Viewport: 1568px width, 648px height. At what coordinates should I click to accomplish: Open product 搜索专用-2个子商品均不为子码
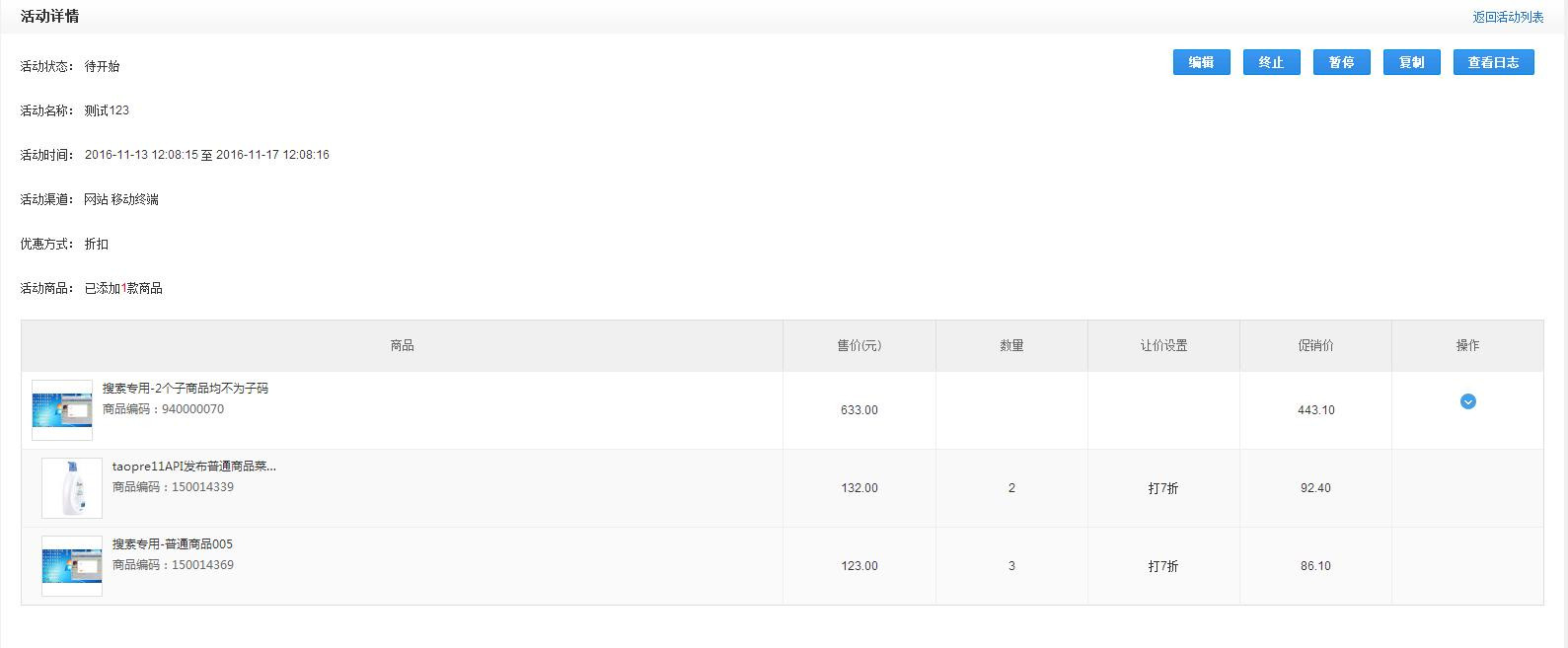[186, 389]
